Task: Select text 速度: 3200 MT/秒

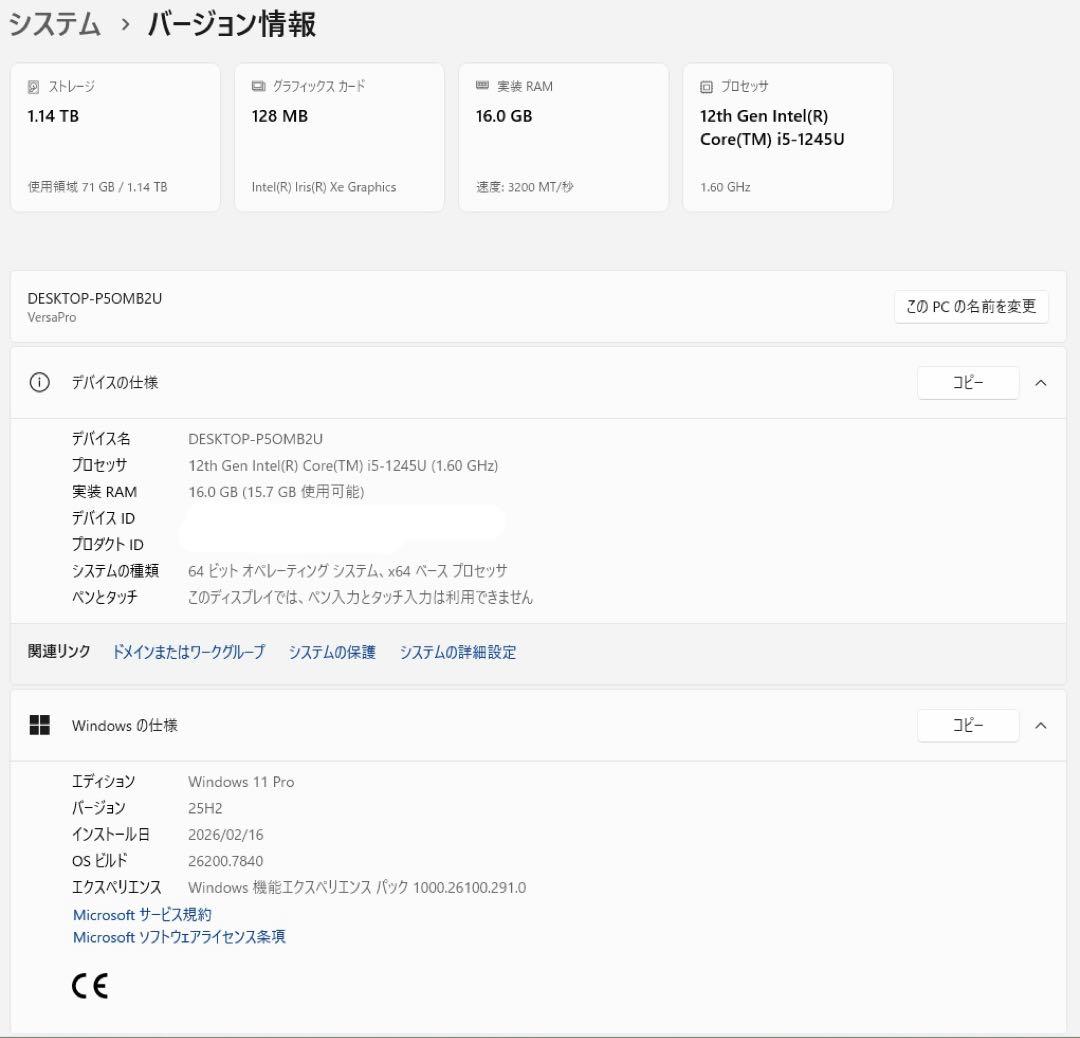Action: [x=524, y=187]
